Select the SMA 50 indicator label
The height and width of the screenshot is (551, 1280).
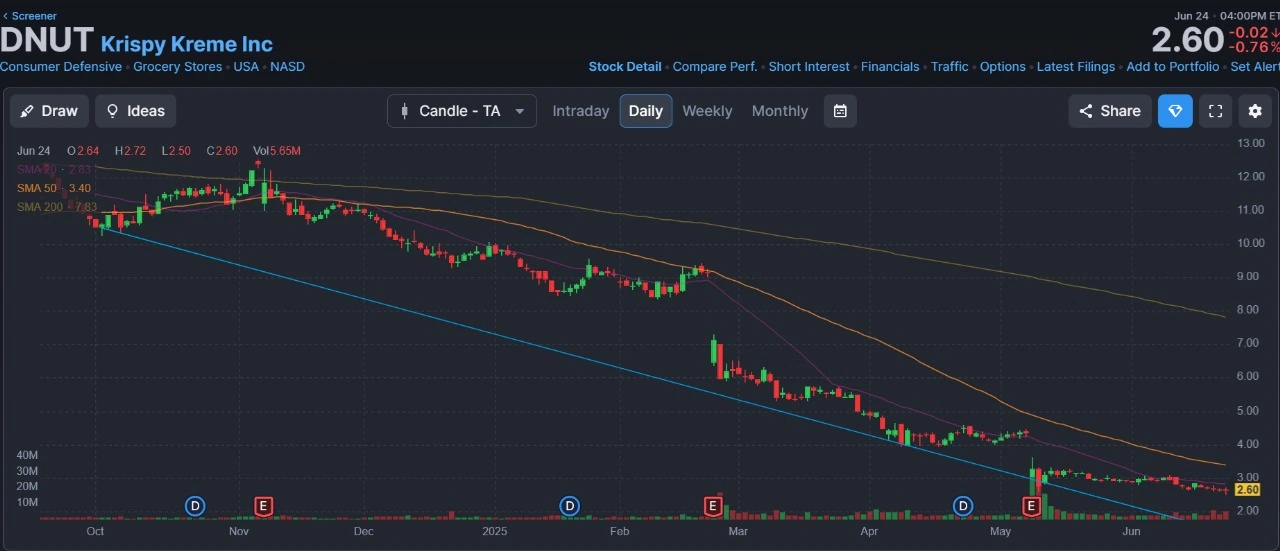[54, 188]
